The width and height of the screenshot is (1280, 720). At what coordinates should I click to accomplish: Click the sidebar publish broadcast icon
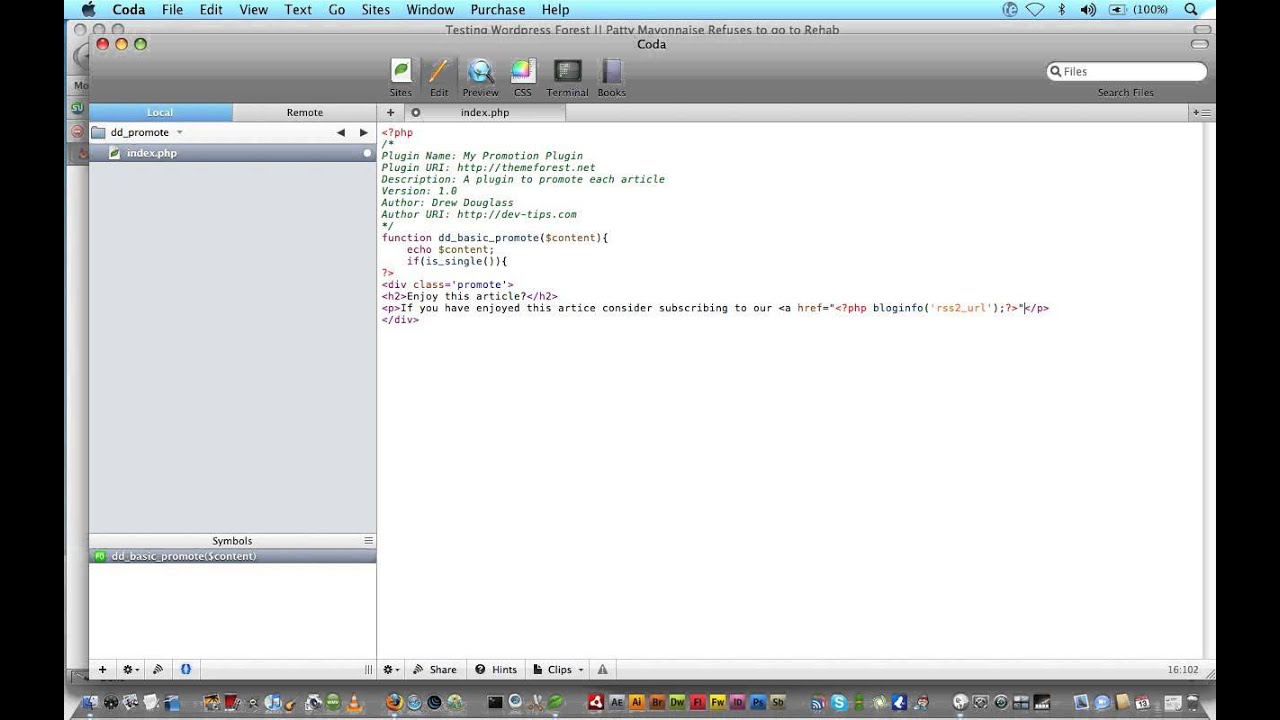tap(157, 669)
